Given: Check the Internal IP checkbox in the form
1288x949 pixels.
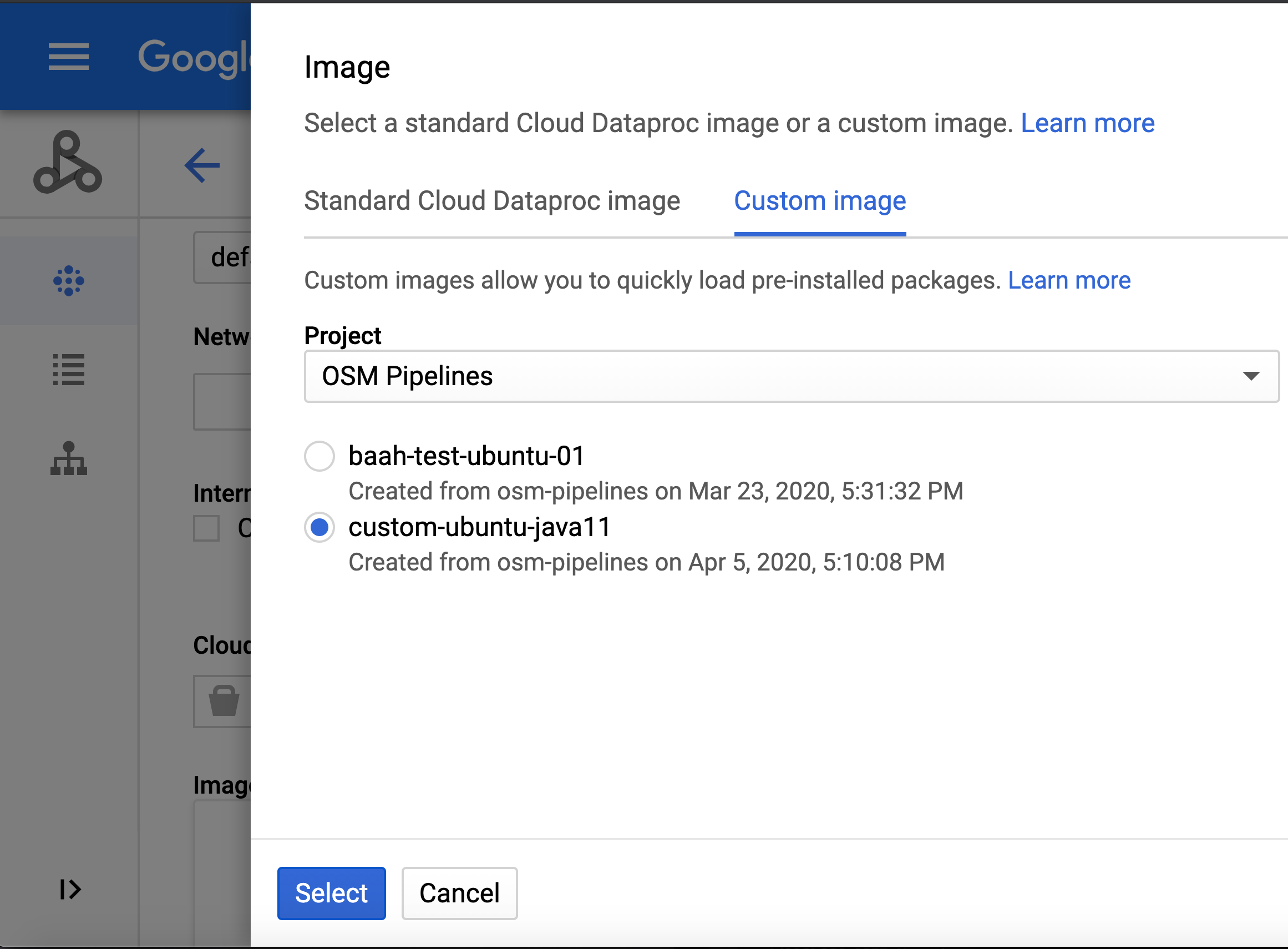Looking at the screenshot, I should (x=206, y=528).
